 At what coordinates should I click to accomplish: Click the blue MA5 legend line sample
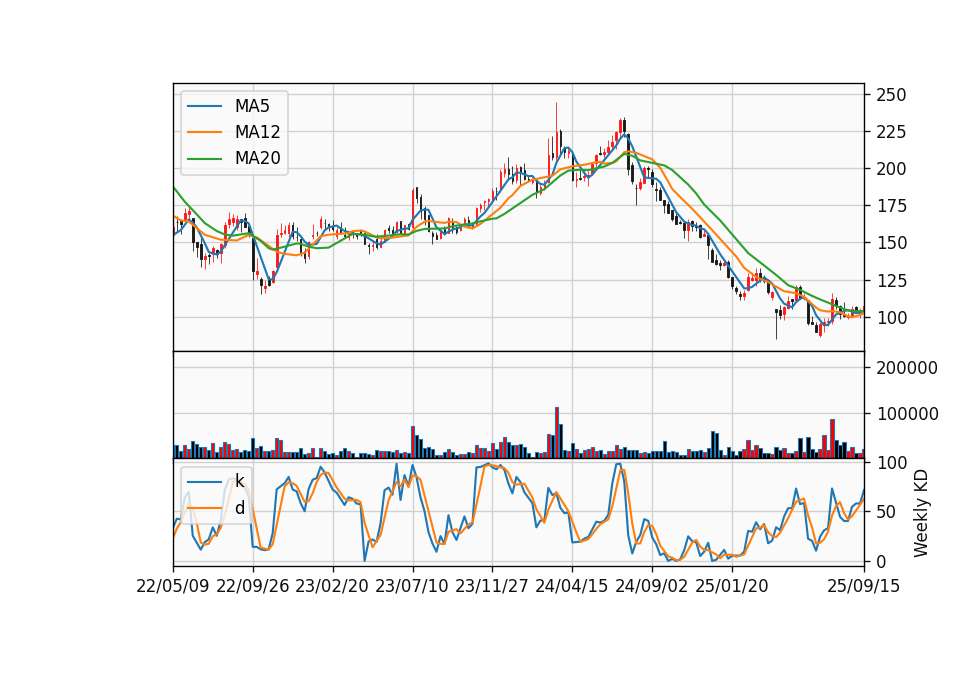(204, 106)
